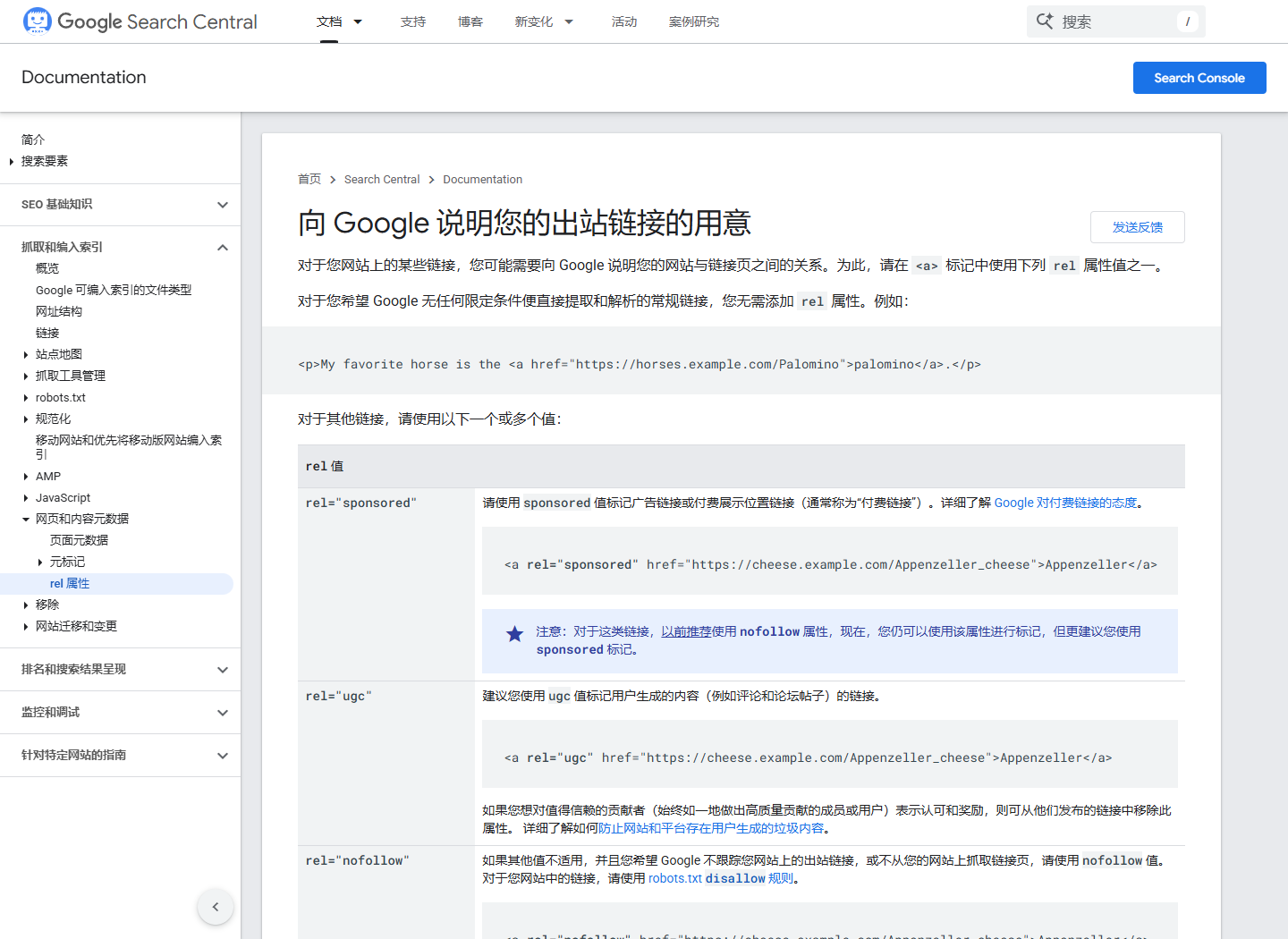Click the Documentation breadcrumb link
This screenshot has height=939, width=1288.
click(483, 179)
